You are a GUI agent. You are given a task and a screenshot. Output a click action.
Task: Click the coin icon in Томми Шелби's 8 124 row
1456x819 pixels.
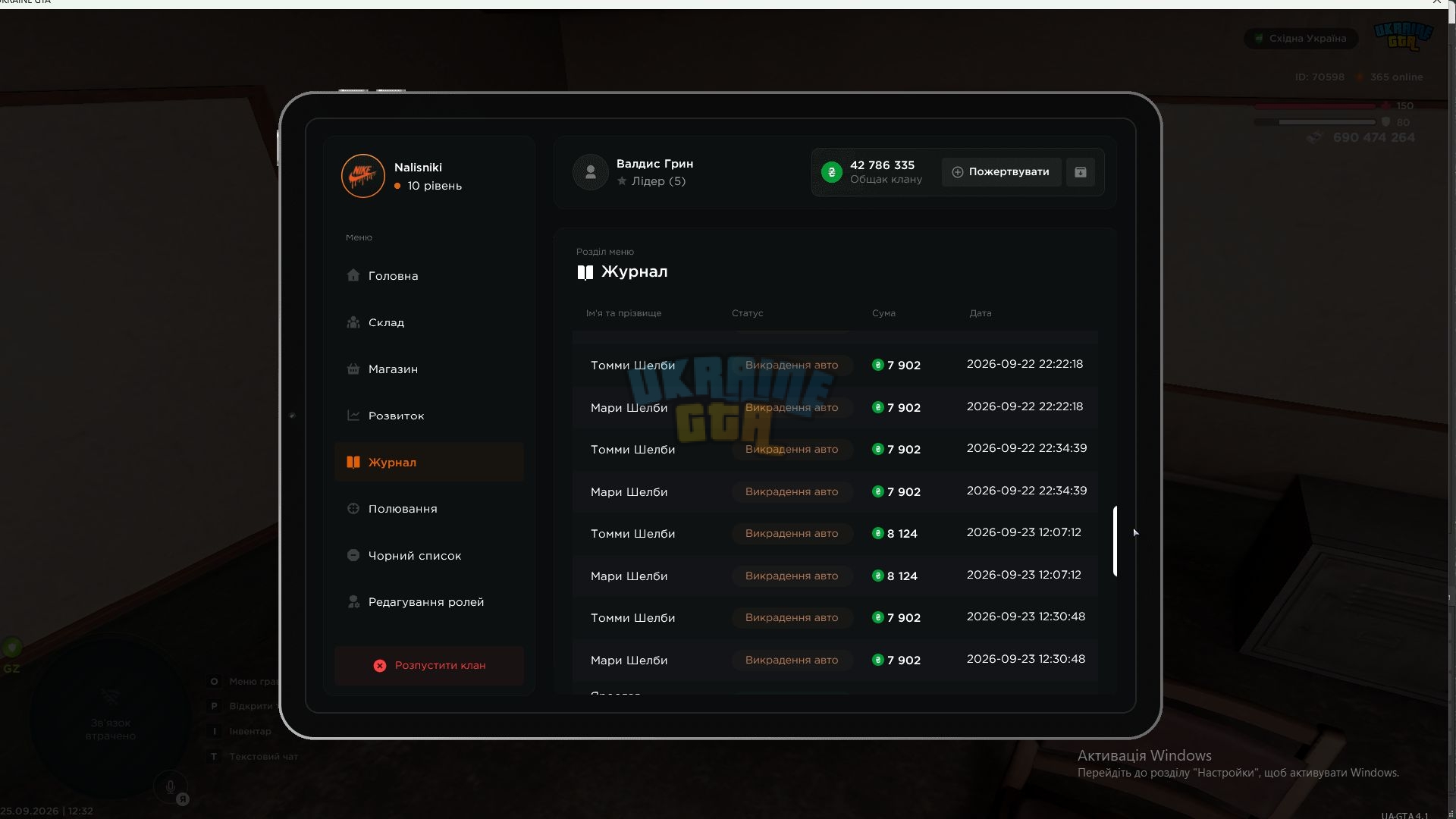(x=878, y=533)
